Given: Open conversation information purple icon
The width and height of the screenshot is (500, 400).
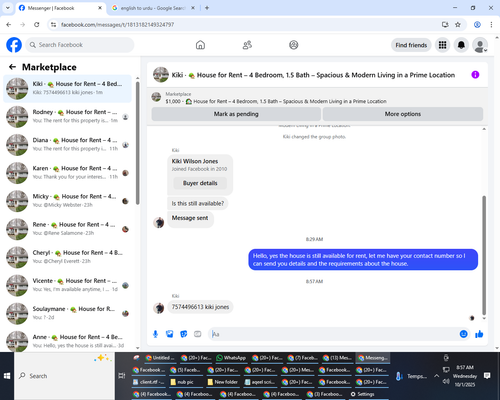Looking at the screenshot, I should 475,75.
